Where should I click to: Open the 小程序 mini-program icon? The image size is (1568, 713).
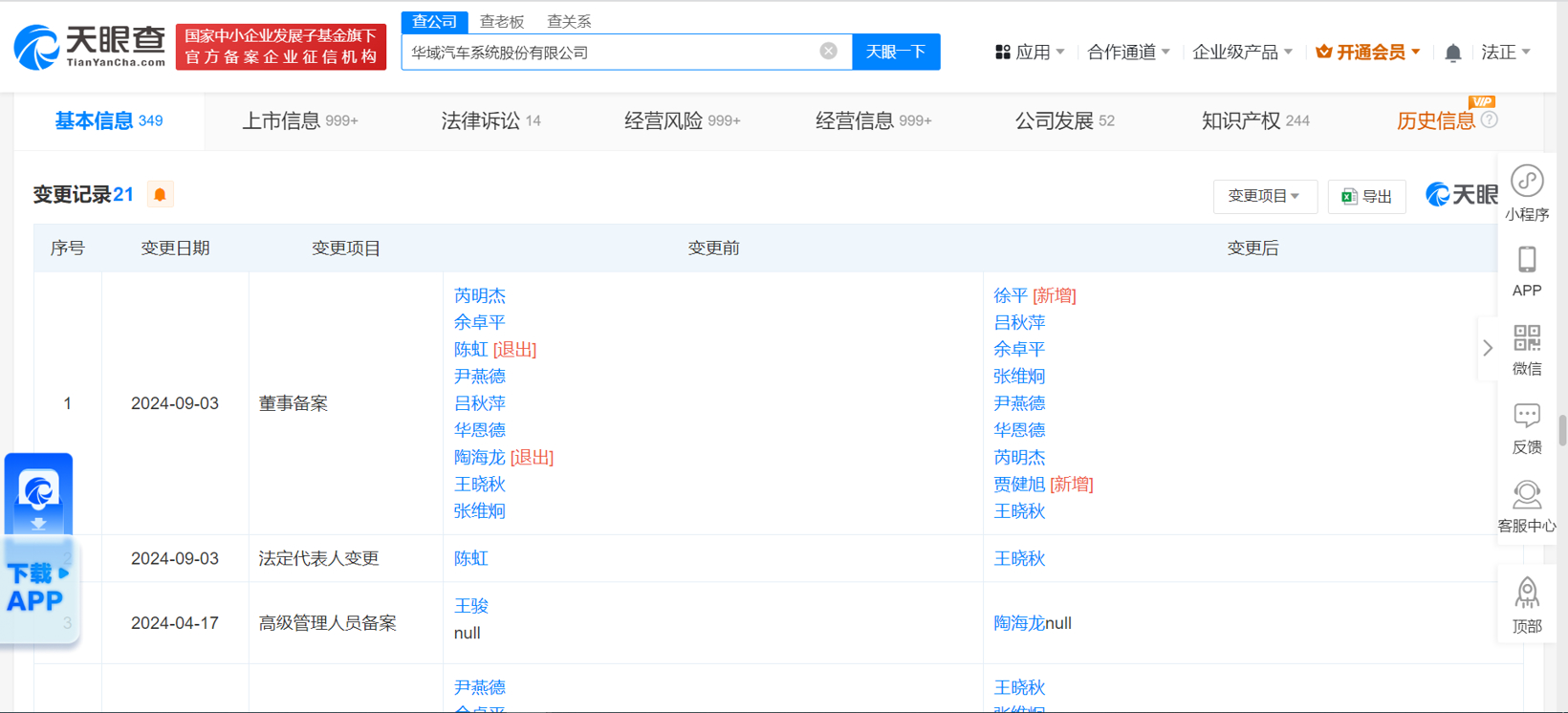(1526, 182)
